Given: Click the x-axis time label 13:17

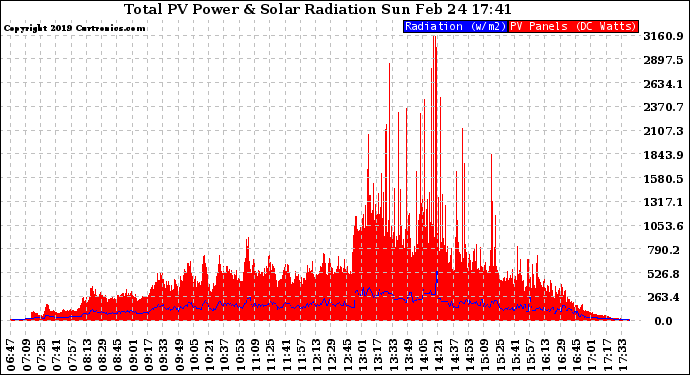Looking at the screenshot, I should 377,355.
